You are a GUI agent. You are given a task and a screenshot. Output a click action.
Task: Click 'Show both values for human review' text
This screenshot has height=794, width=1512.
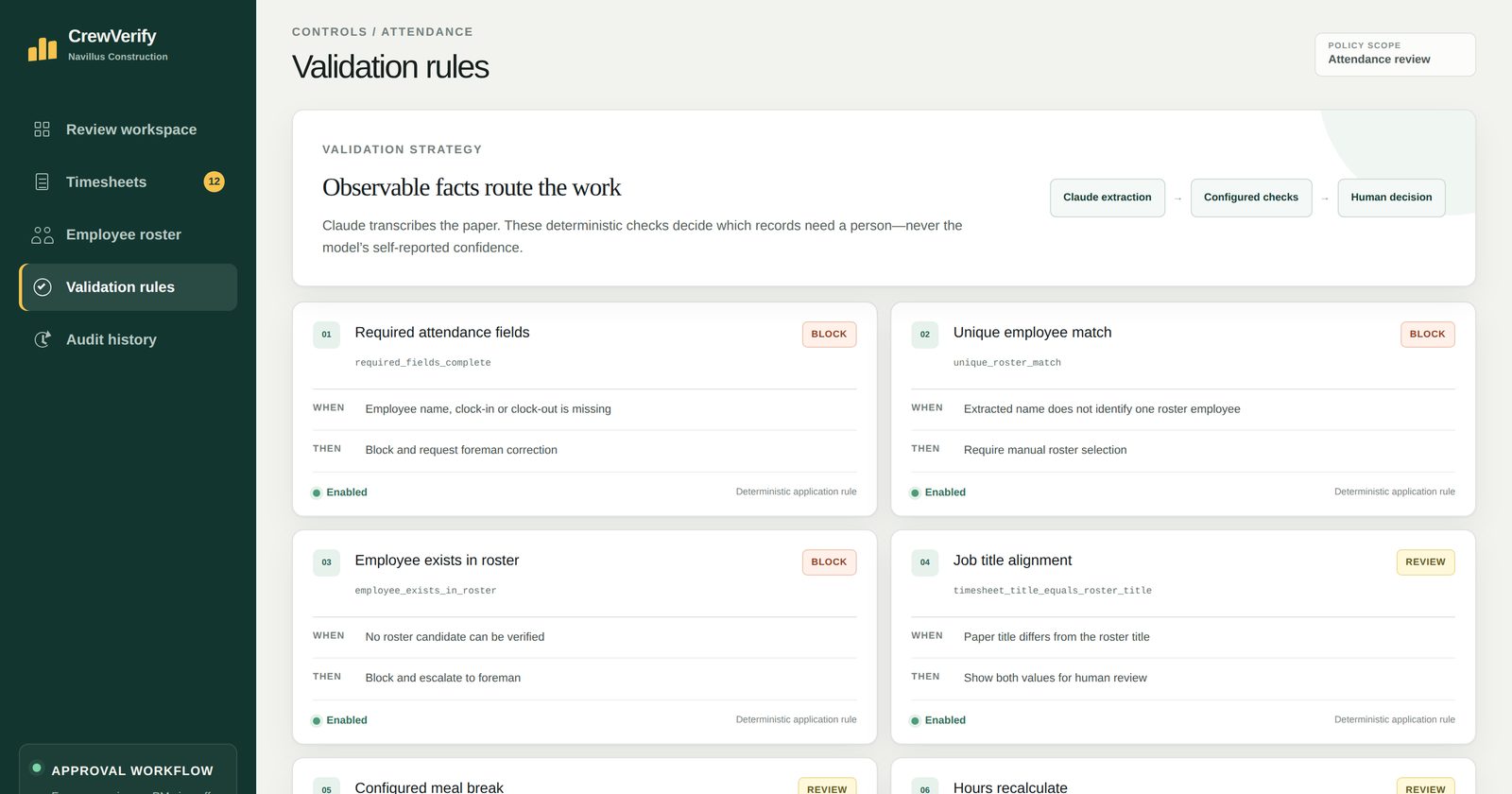click(x=1056, y=678)
